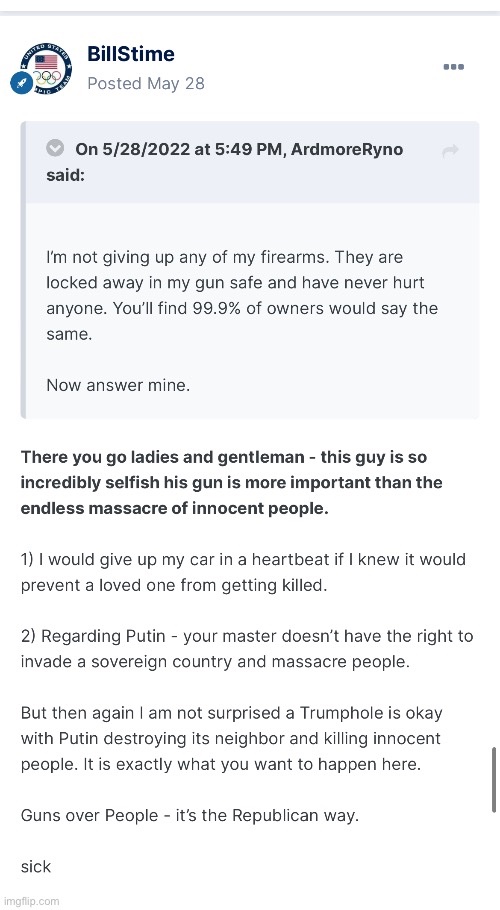Click the bold paragraph starting There you go
500x910 pixels.
click(231, 482)
